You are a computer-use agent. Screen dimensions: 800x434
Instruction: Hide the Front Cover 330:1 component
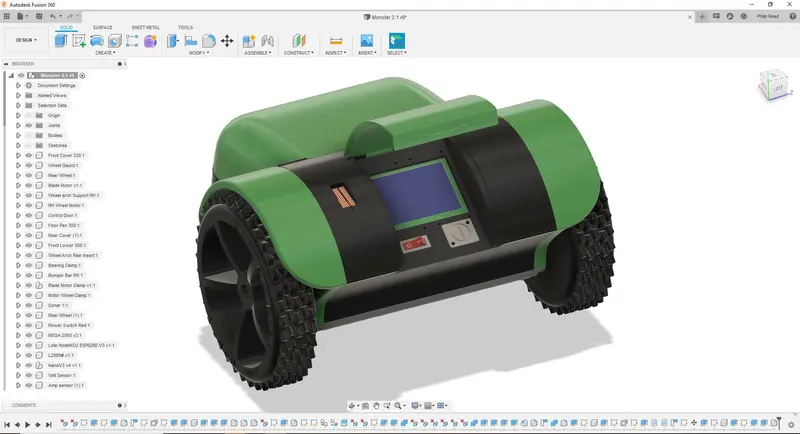(x=29, y=156)
